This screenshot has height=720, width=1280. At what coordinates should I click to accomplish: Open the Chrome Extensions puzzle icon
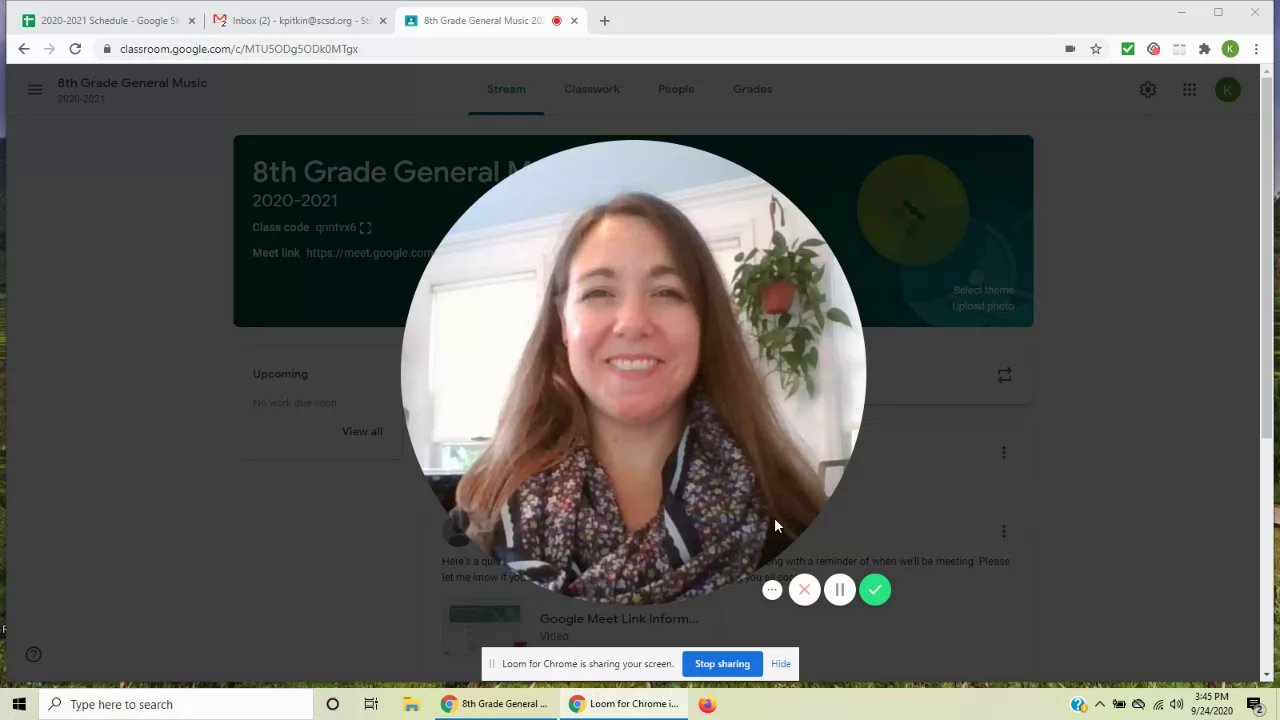(1204, 49)
